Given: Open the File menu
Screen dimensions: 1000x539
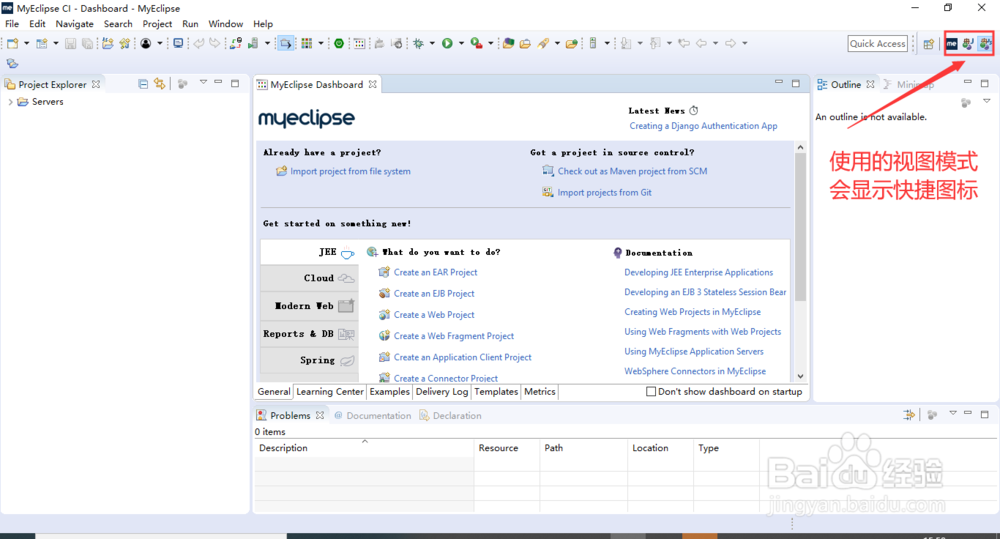Looking at the screenshot, I should coord(12,24).
